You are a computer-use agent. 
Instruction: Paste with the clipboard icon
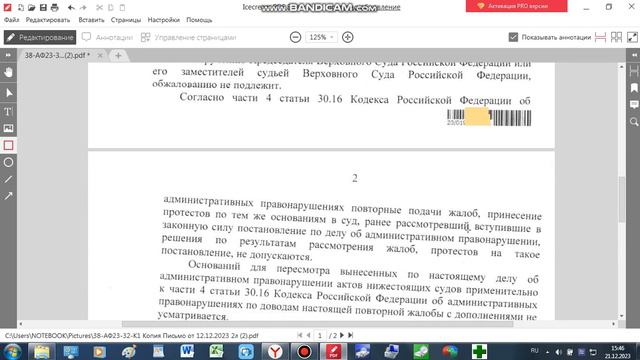point(122,7)
